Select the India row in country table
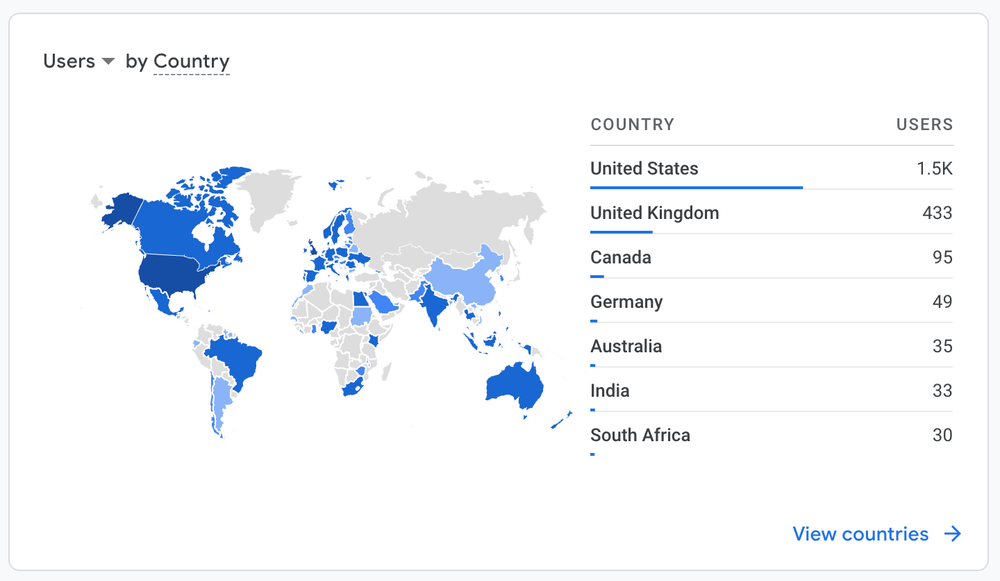 point(772,391)
